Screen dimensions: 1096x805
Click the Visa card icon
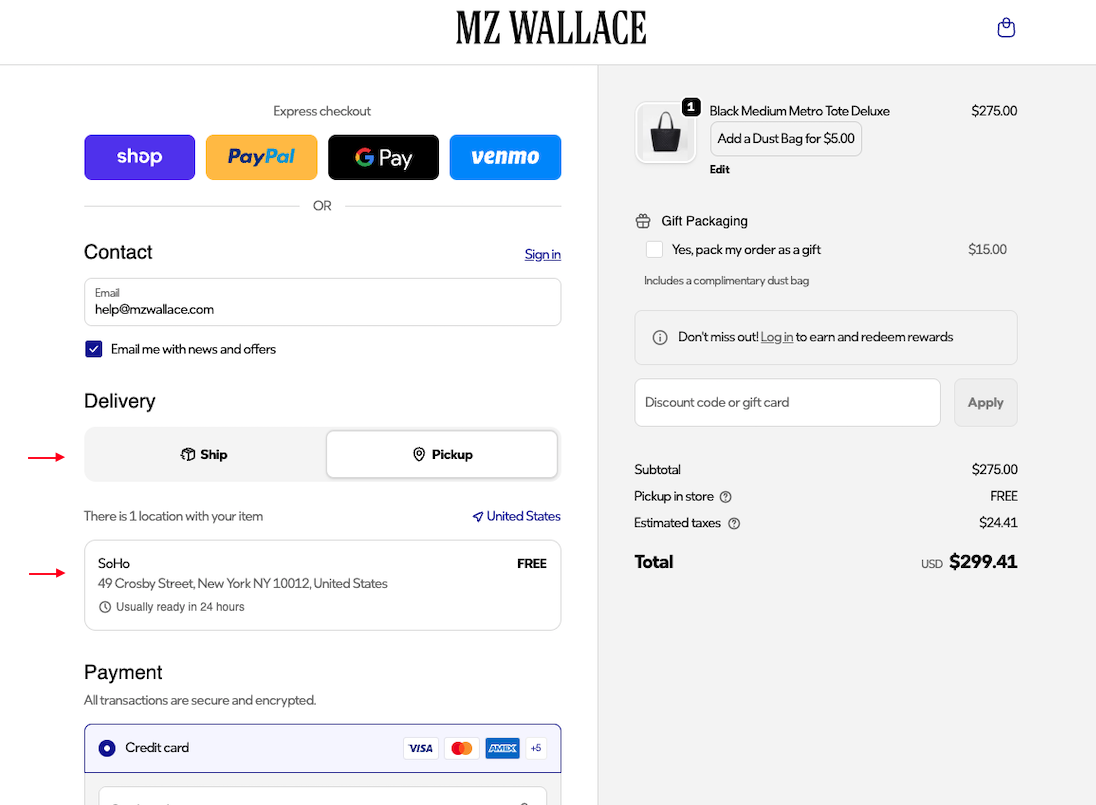(x=421, y=748)
